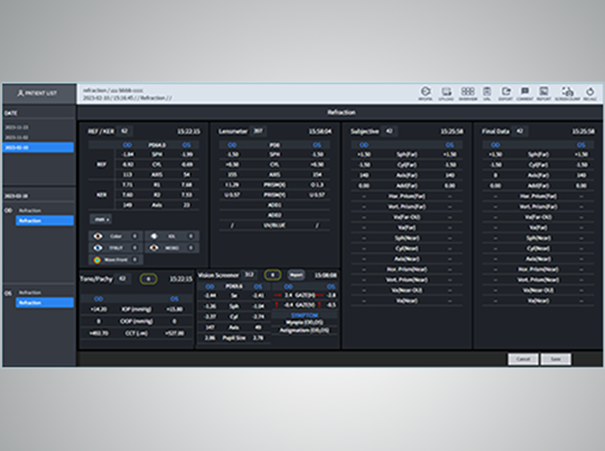Click the Astigmatism symptom text
The height and width of the screenshot is (451, 605).
tap(304, 330)
